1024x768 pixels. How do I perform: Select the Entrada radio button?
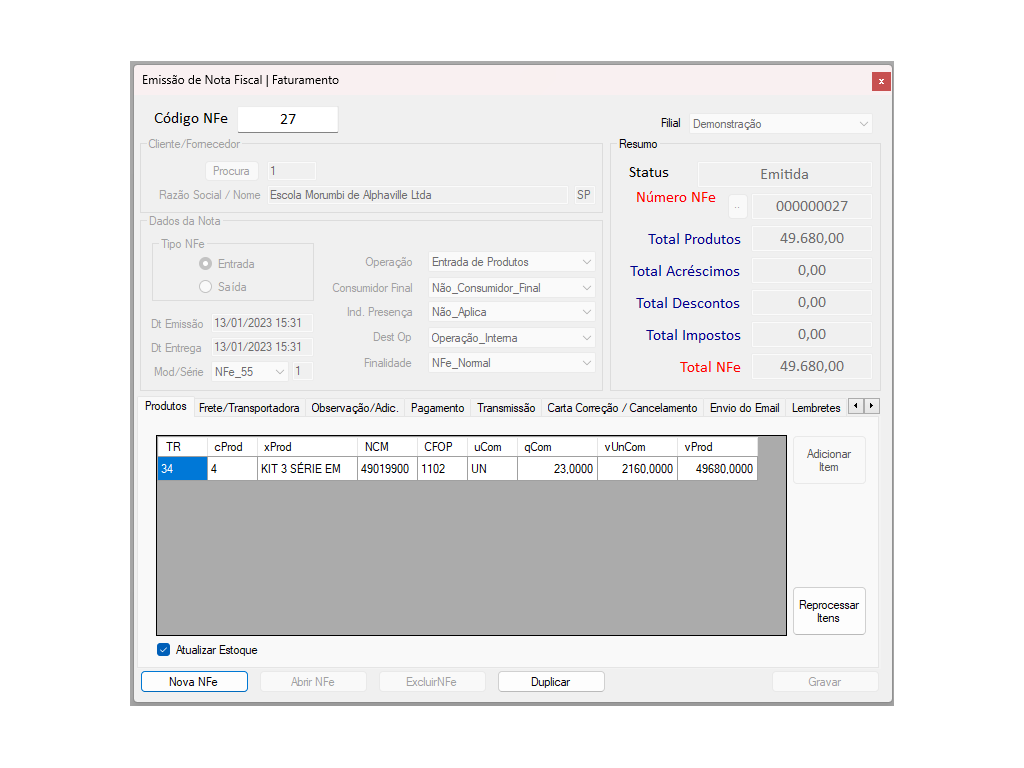206,264
